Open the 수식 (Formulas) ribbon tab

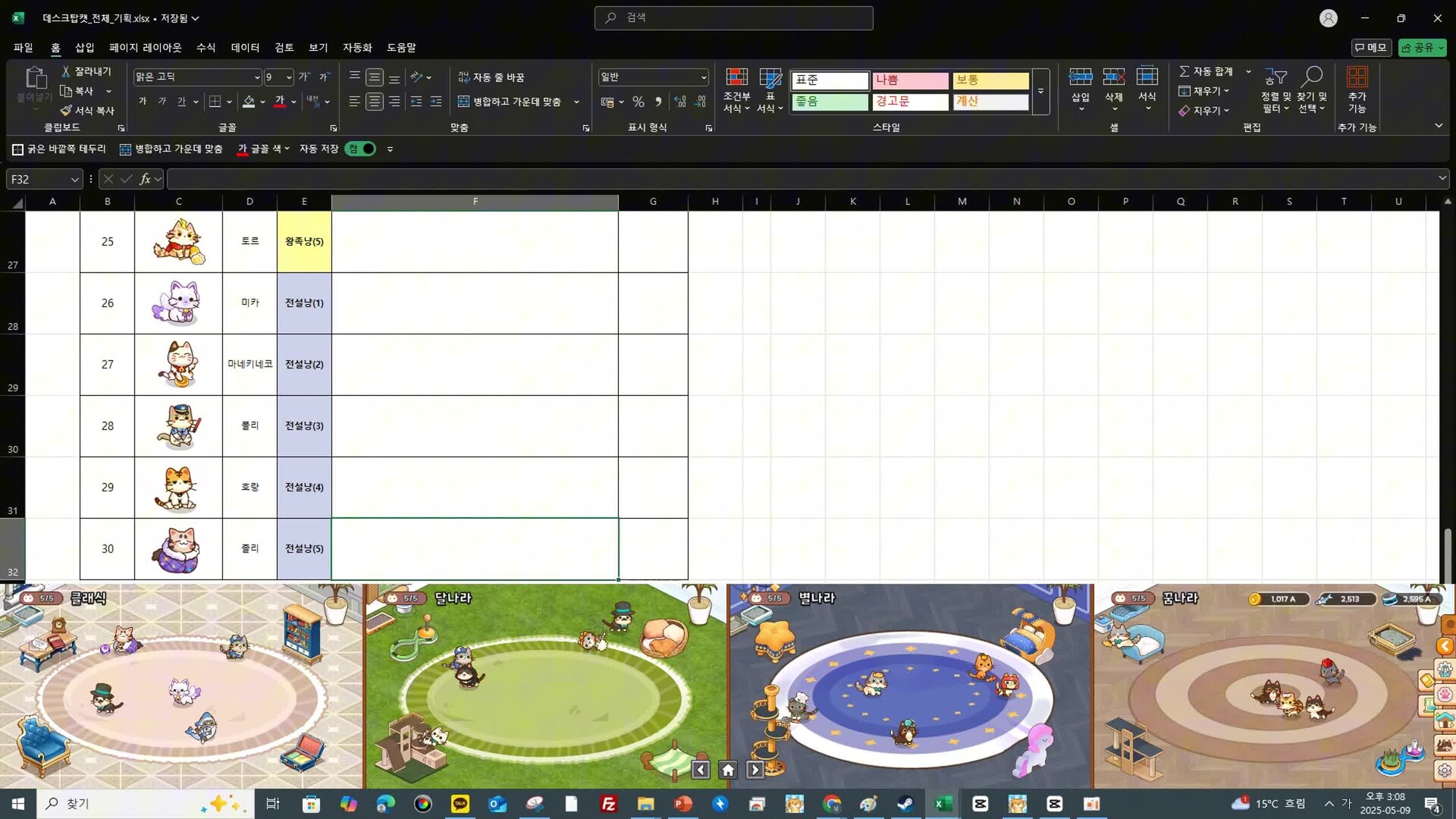(206, 48)
